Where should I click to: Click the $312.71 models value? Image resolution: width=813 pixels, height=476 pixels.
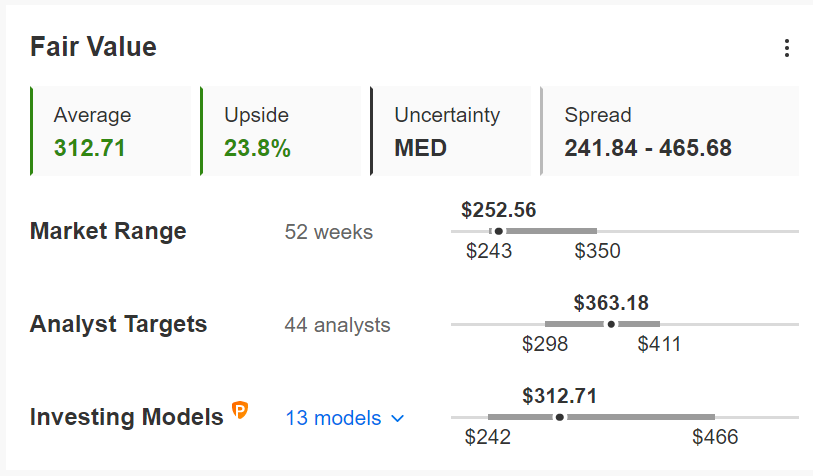tap(559, 396)
